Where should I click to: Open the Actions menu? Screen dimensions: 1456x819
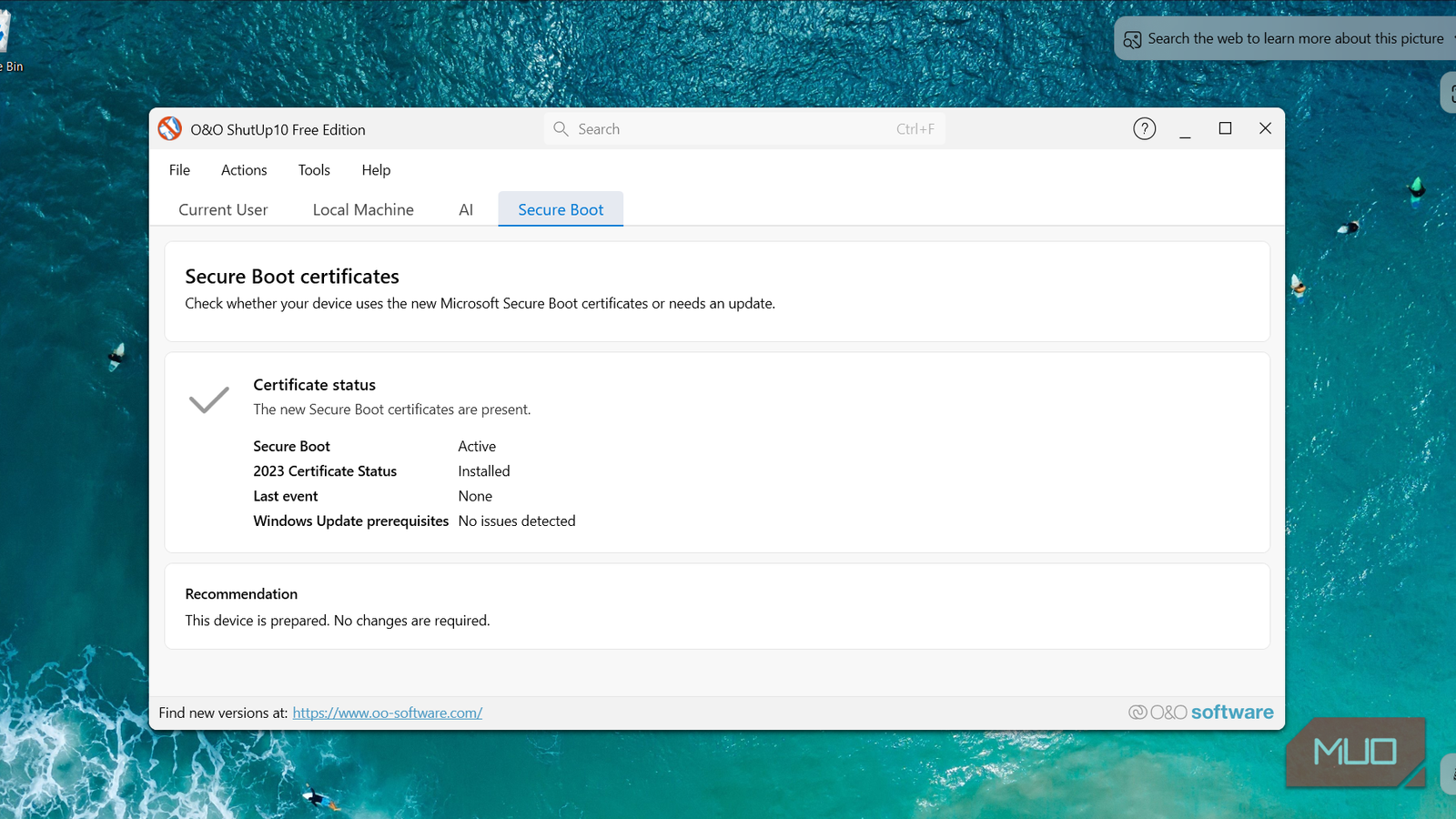click(244, 170)
